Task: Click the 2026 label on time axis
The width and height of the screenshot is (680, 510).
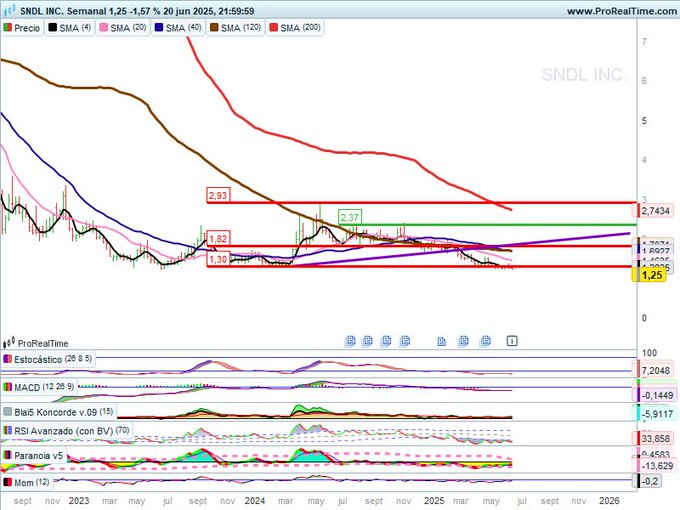Action: click(x=609, y=501)
